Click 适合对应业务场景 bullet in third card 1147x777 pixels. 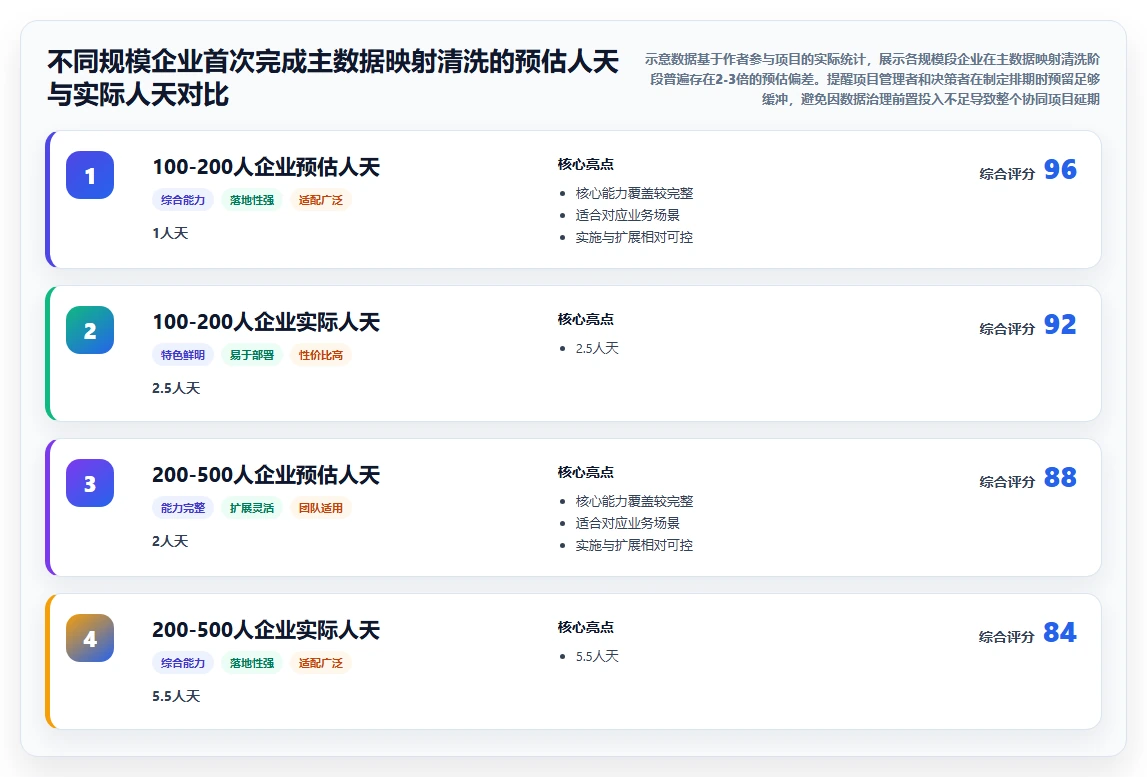tap(628, 523)
